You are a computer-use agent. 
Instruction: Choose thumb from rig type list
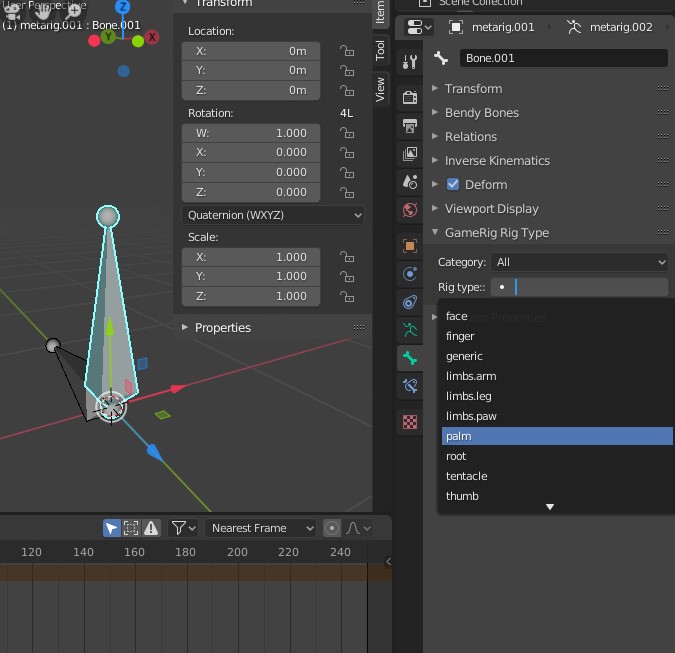[x=557, y=496]
